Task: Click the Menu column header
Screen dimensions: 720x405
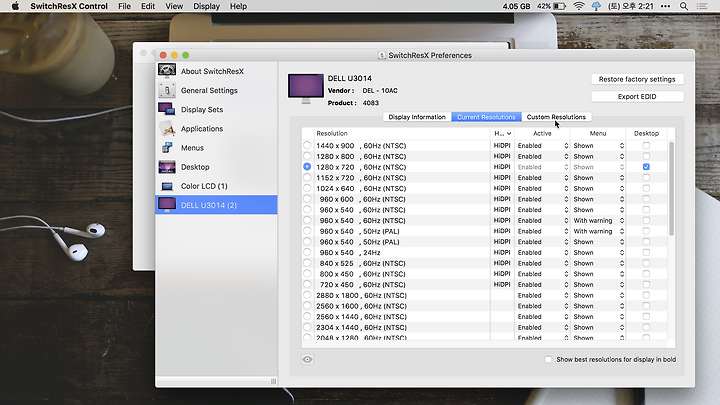Action: pyautogui.click(x=598, y=134)
